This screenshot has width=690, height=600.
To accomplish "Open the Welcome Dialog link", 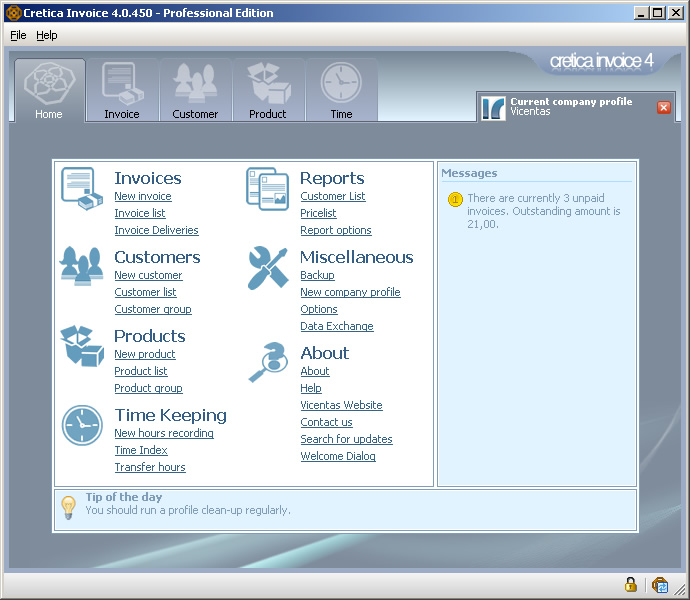I will (x=338, y=456).
